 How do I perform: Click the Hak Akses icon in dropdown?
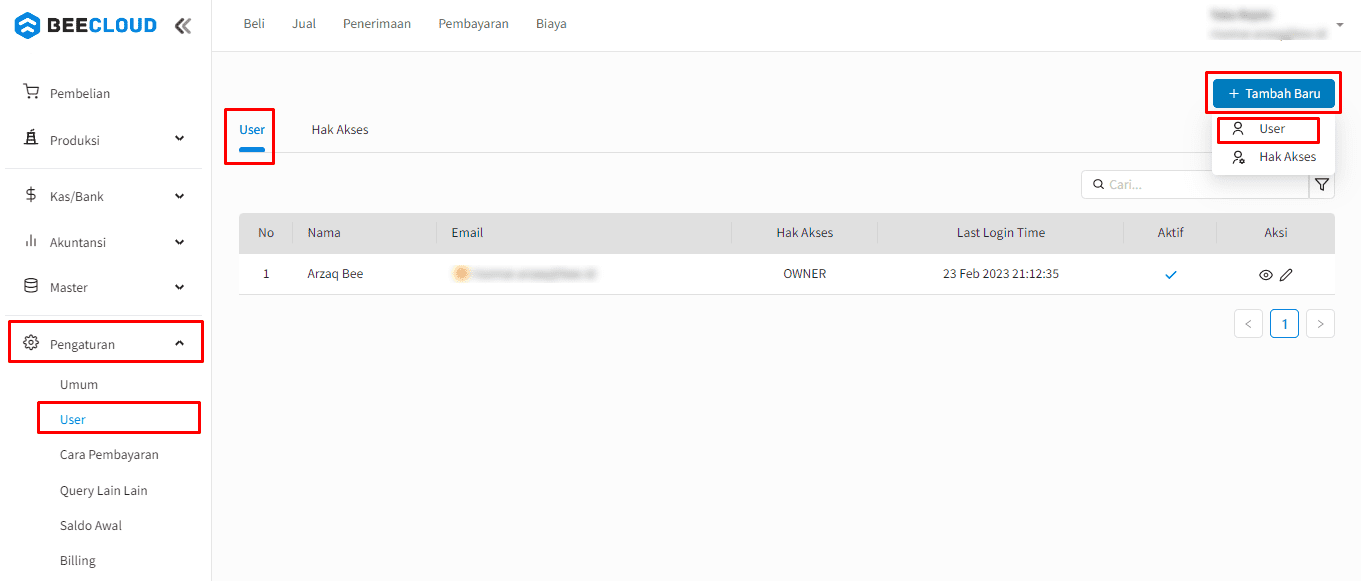[x=1238, y=157]
